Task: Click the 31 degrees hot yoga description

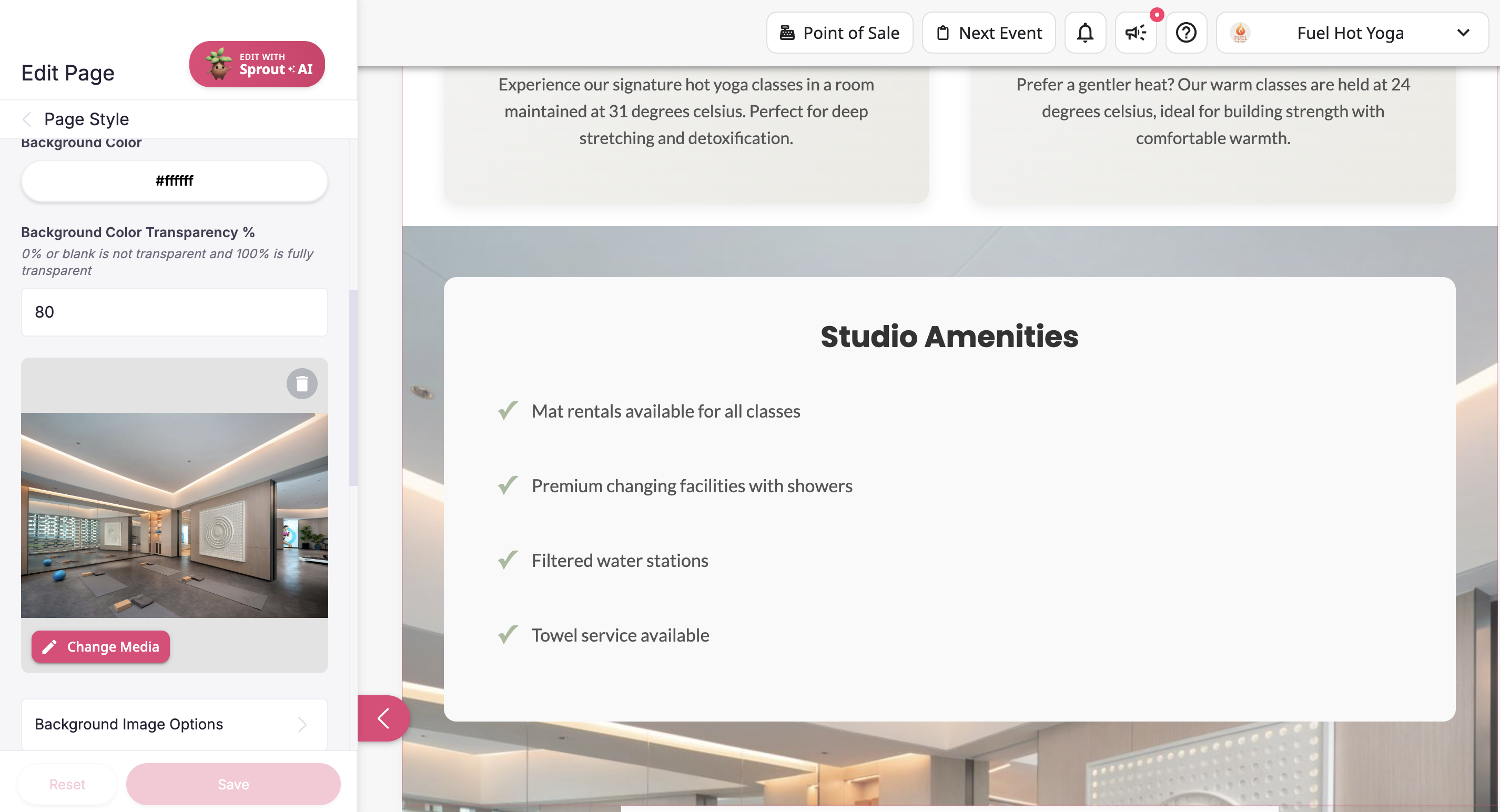Action: [686, 111]
